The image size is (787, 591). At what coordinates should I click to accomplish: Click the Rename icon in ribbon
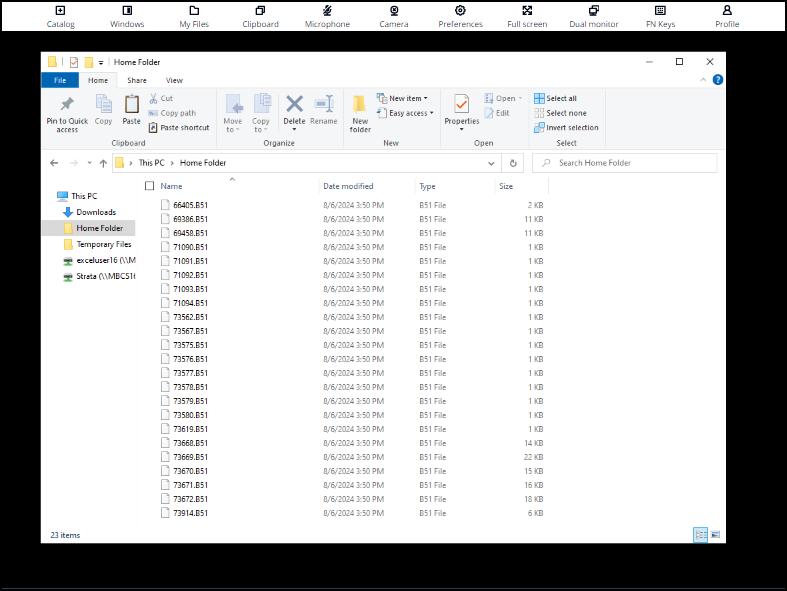tap(323, 104)
